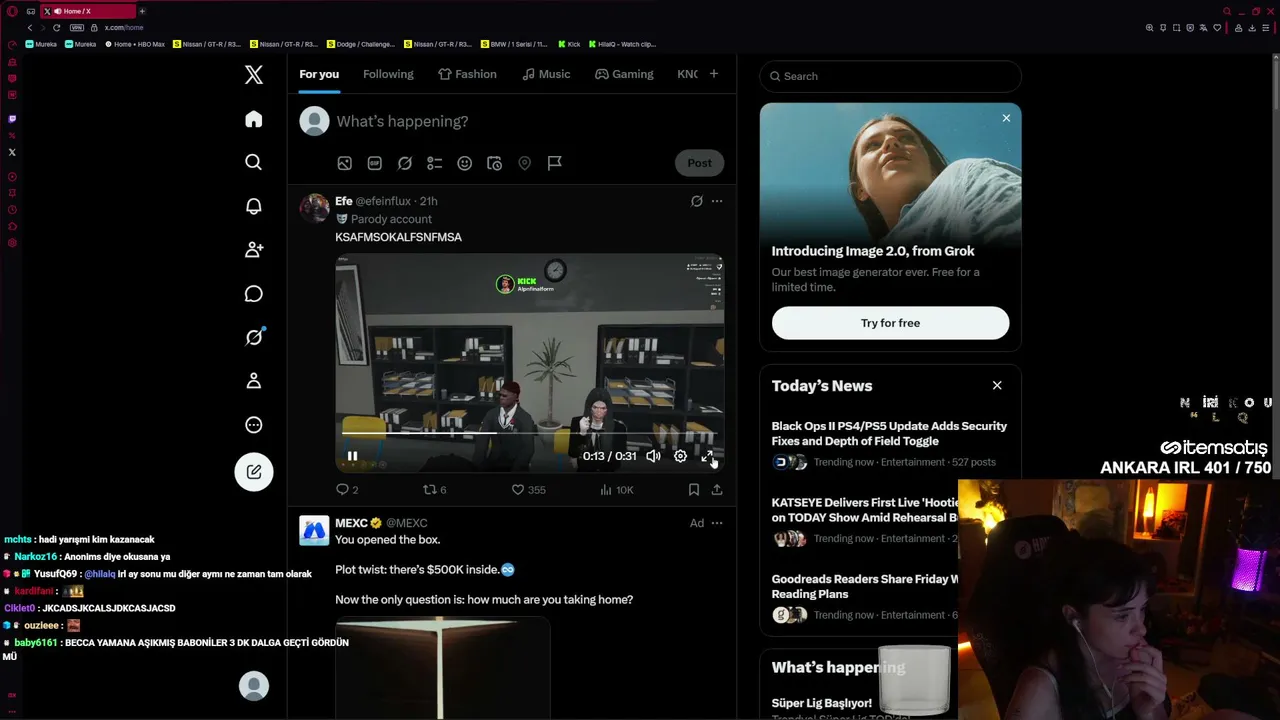Open the More menu in sidebar
1280x720 pixels.
pos(254,425)
